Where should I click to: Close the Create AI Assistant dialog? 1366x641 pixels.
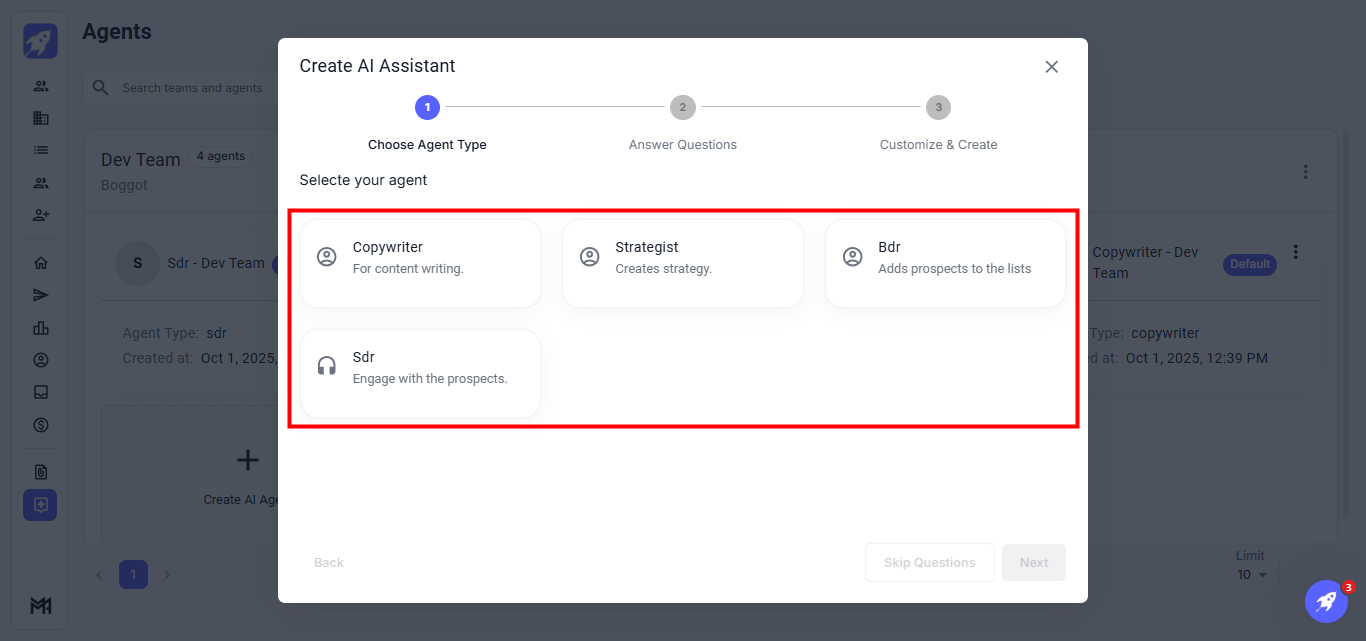coord(1051,67)
